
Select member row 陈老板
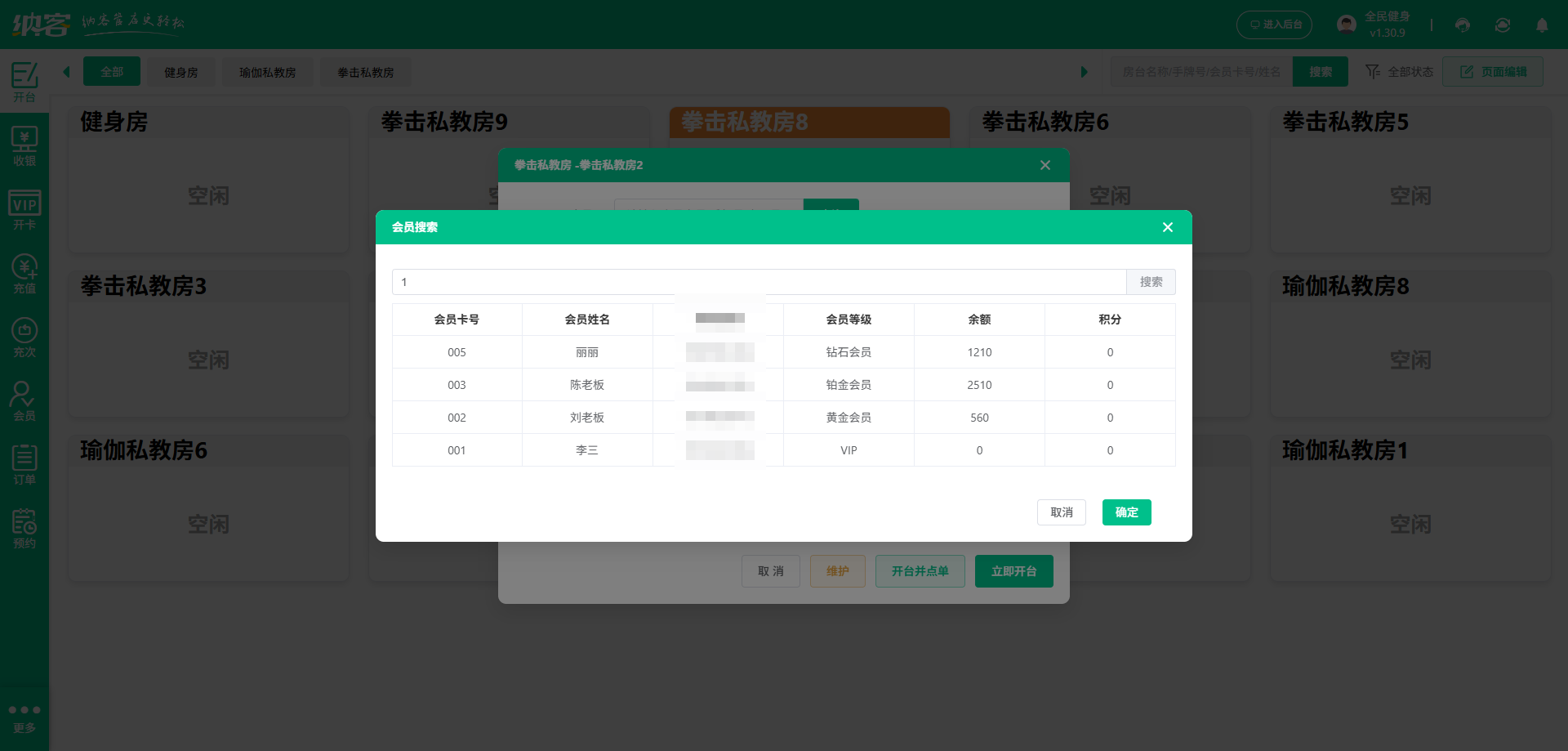[587, 385]
